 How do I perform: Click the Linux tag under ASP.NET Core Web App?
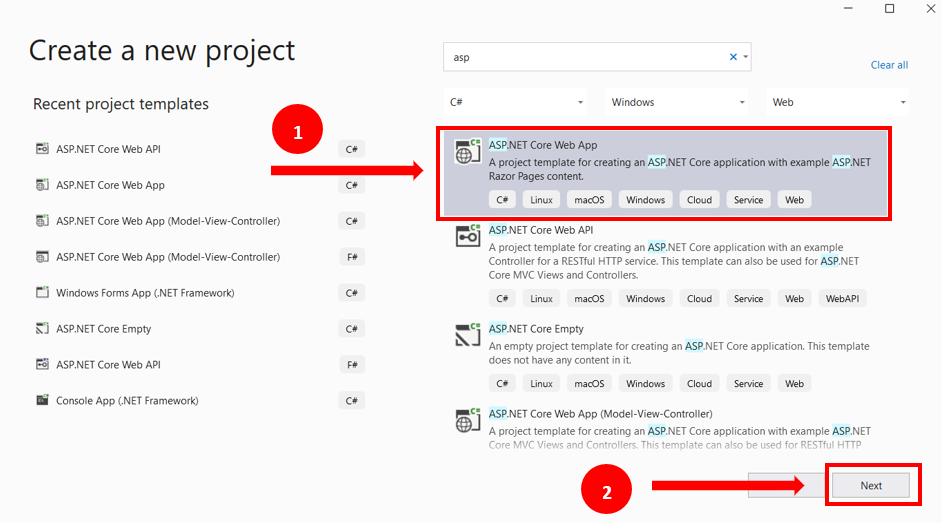[x=541, y=200]
